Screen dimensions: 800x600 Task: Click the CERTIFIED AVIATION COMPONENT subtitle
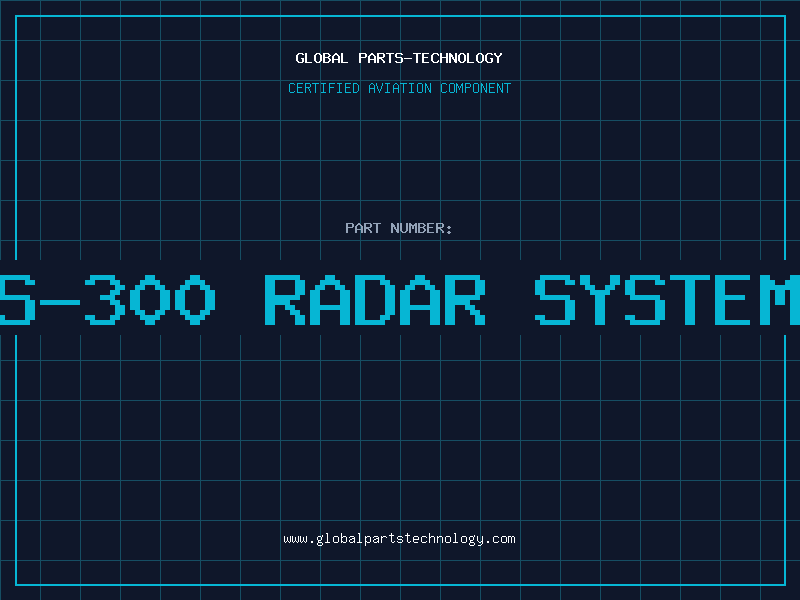399,88
